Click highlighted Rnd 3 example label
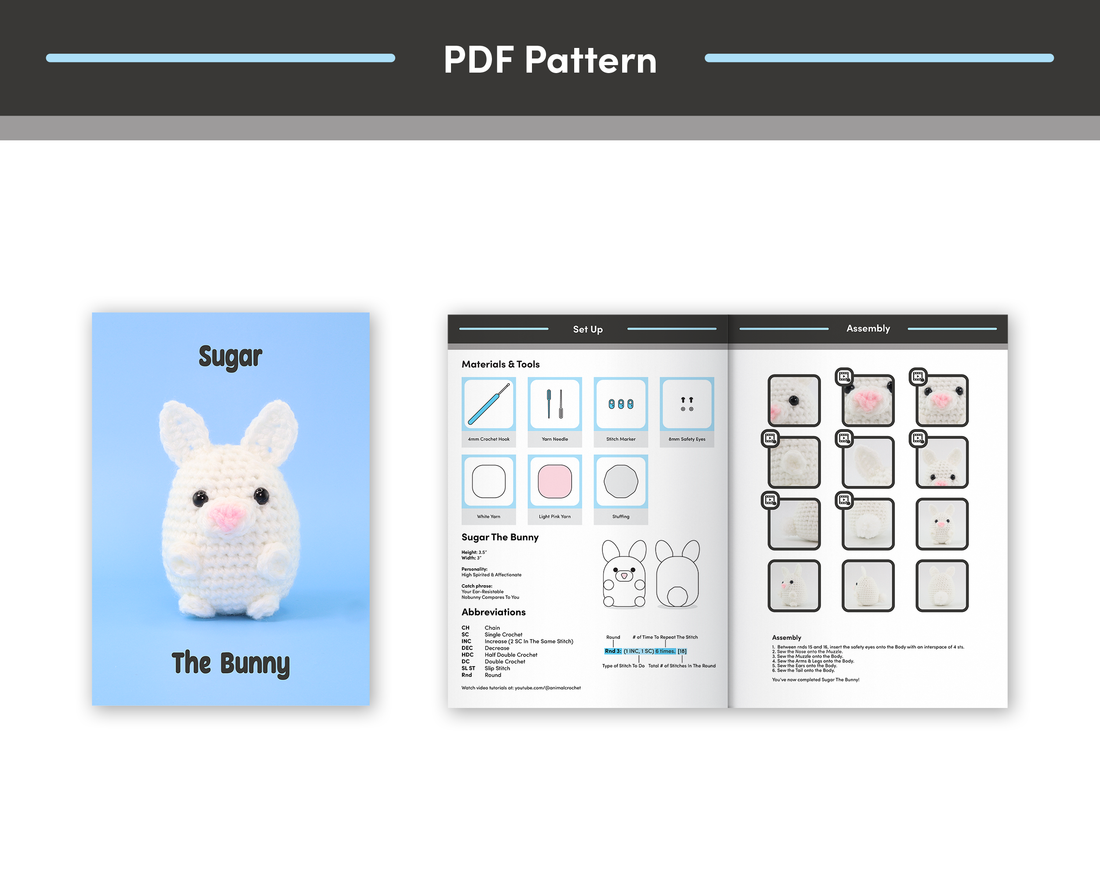 click(613, 651)
